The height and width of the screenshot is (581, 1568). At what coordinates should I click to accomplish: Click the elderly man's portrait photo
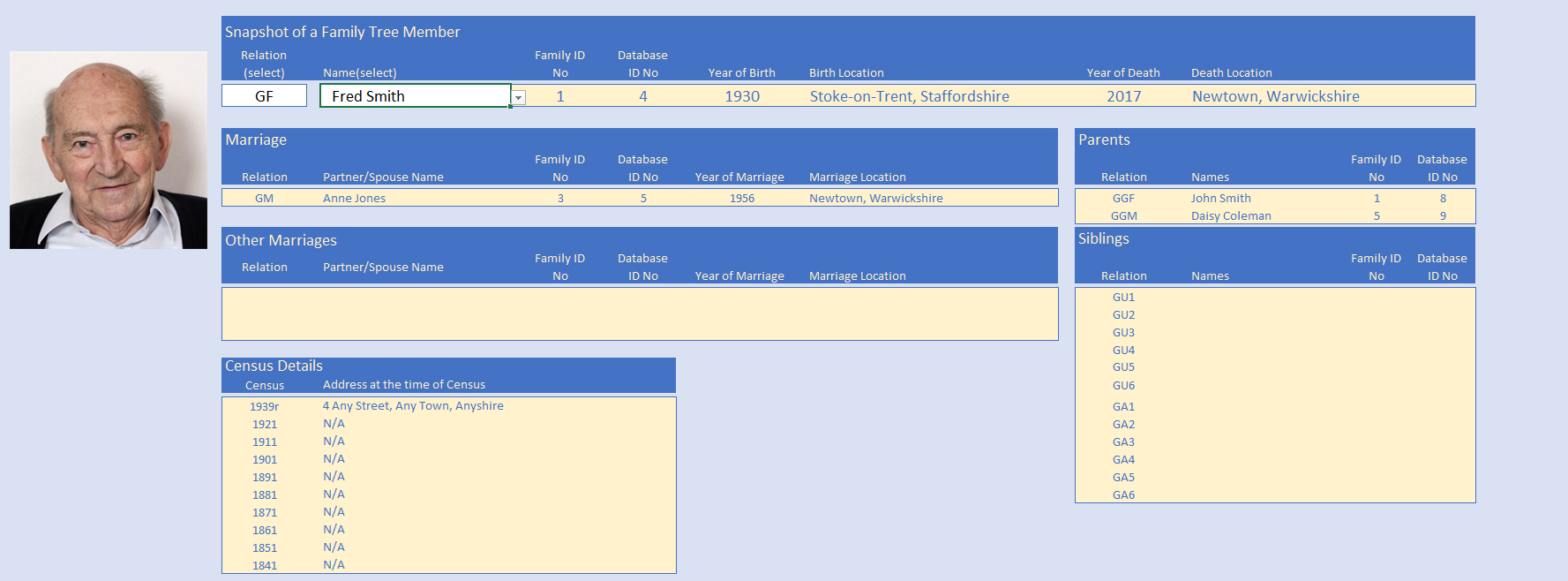(x=109, y=150)
